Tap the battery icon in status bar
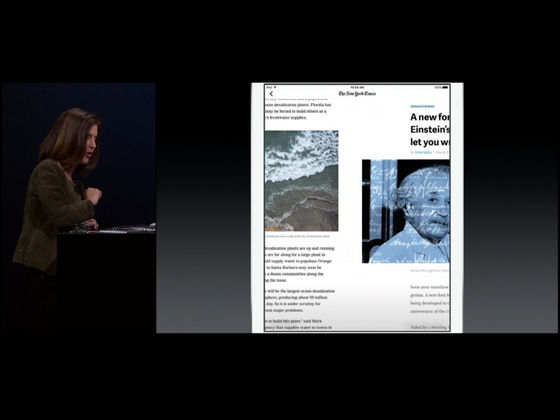This screenshot has width=560, height=420. tap(445, 87)
